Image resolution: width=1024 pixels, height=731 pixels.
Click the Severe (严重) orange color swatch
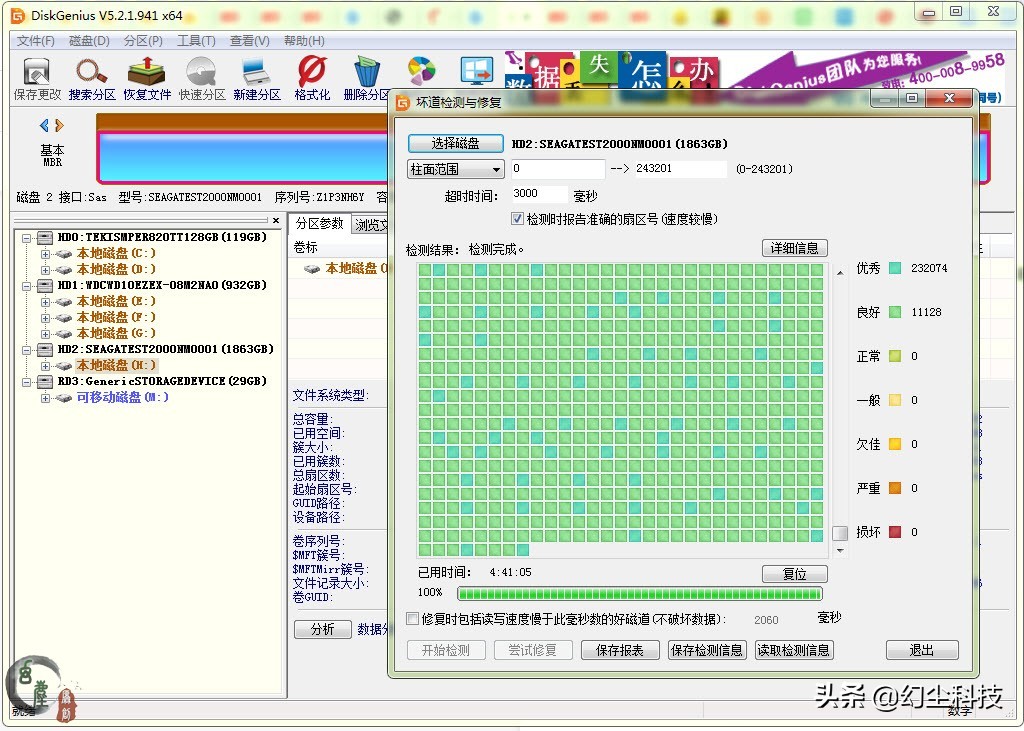(x=895, y=488)
